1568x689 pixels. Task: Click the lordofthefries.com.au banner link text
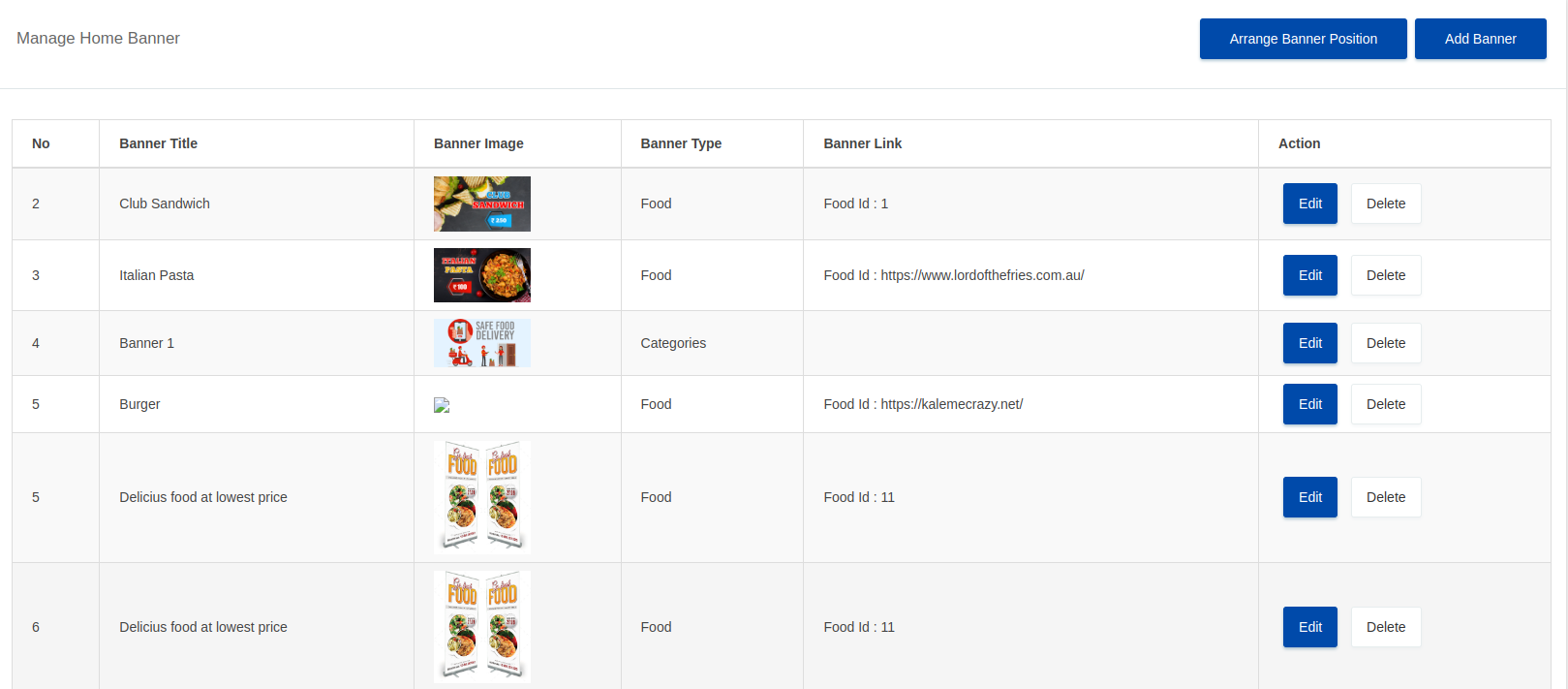click(982, 275)
